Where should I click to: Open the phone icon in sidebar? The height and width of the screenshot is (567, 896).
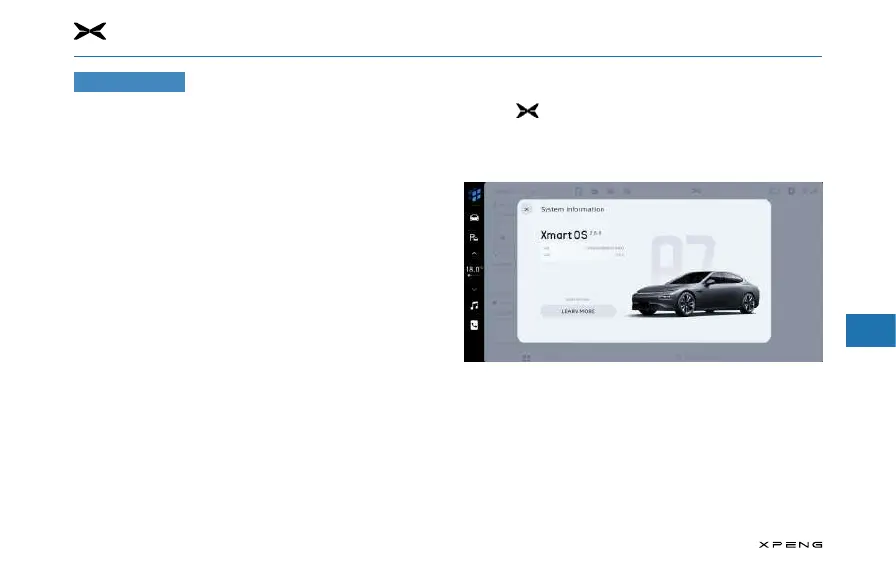[x=474, y=325]
